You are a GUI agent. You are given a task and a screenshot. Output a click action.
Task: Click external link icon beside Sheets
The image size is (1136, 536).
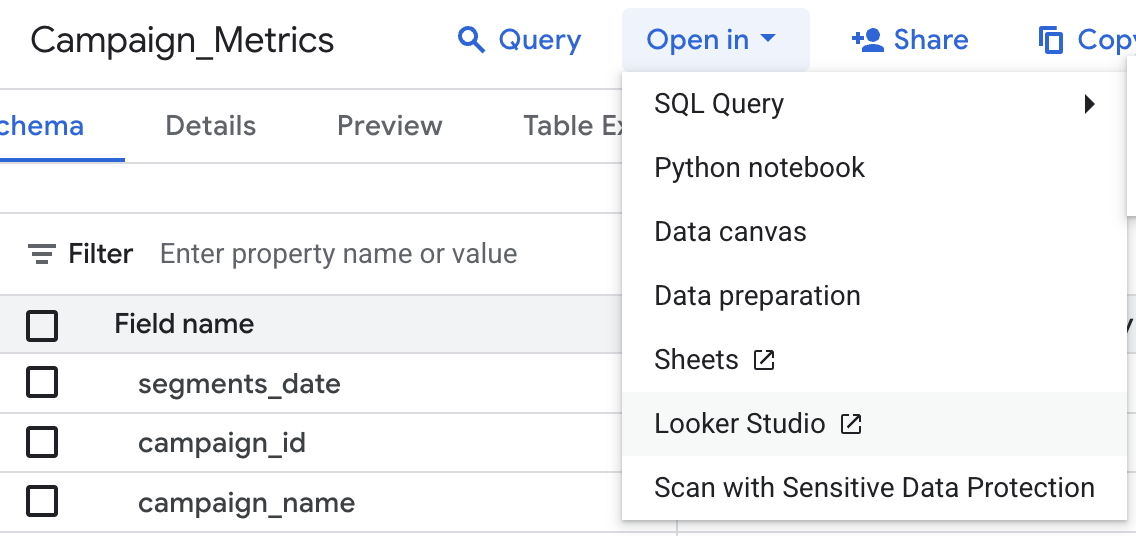[x=764, y=360]
